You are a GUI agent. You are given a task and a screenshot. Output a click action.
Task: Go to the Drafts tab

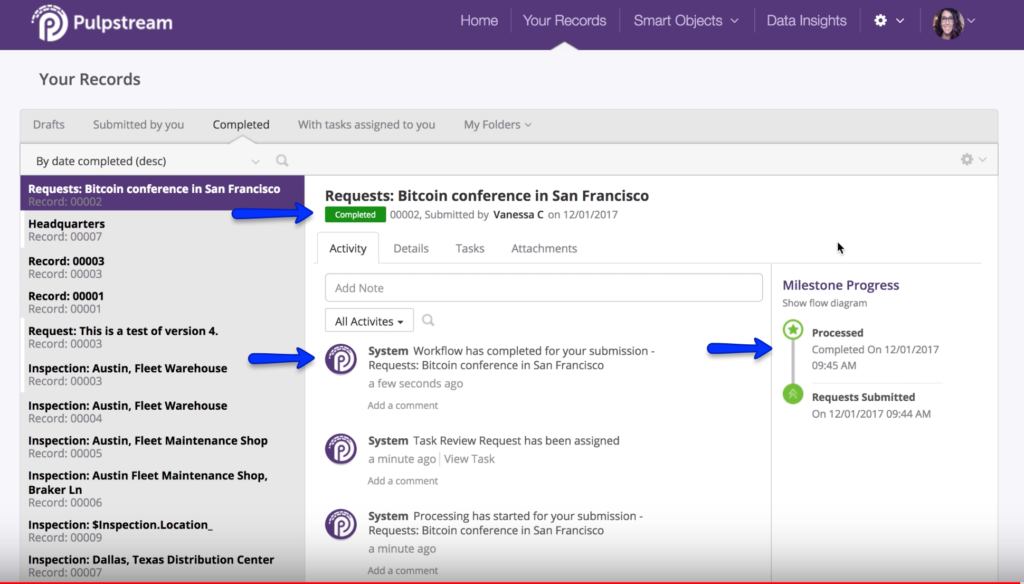pyautogui.click(x=49, y=125)
